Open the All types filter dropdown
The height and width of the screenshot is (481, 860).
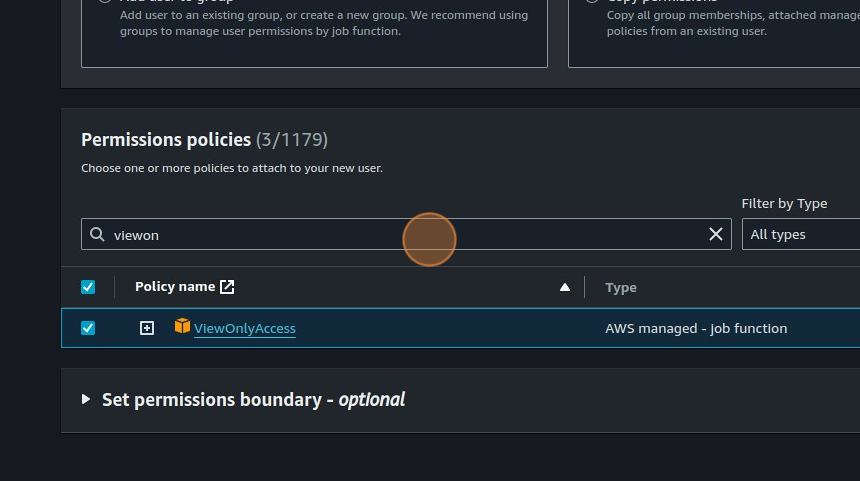pyautogui.click(x=800, y=234)
